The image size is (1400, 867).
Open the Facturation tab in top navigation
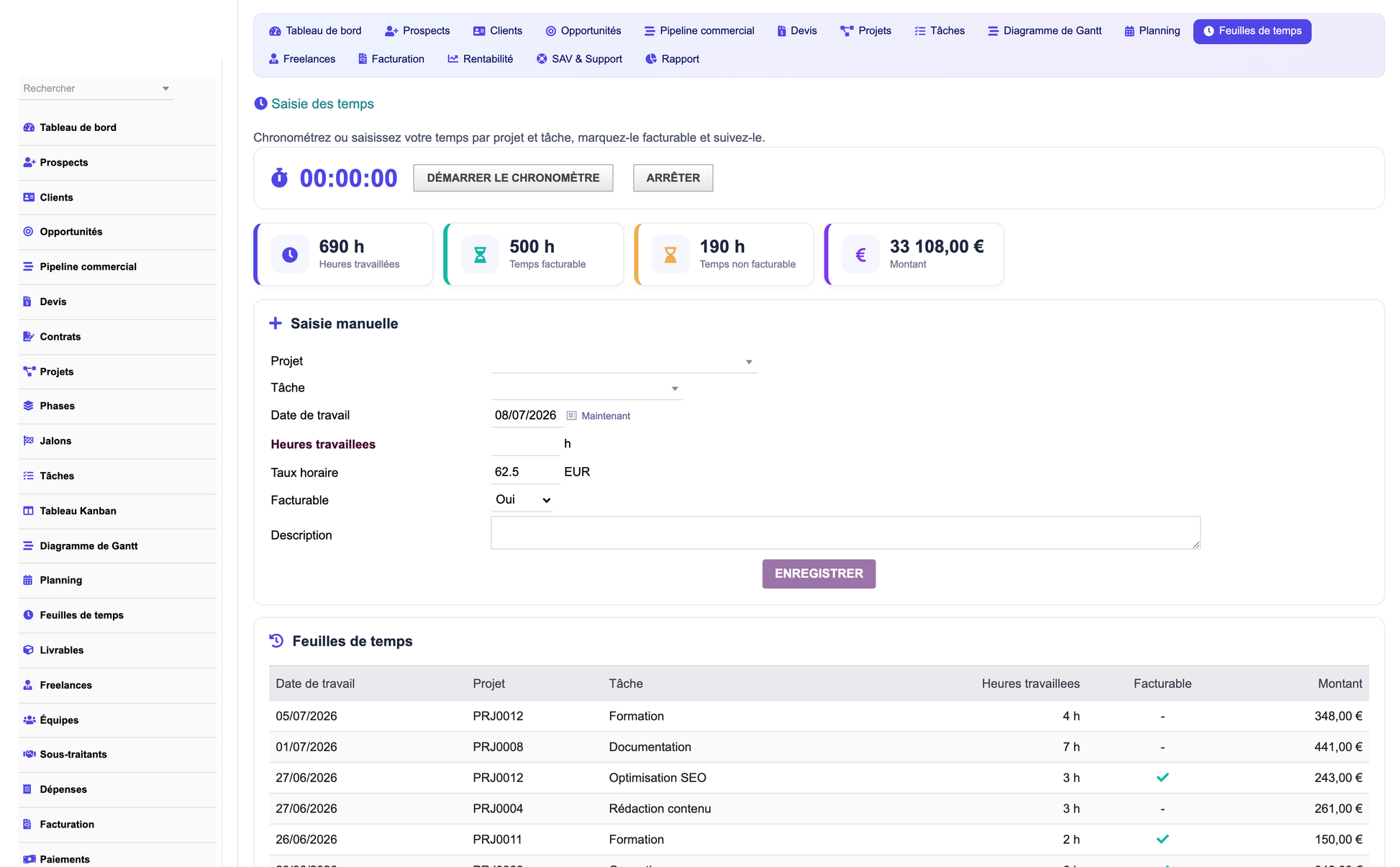pos(391,59)
